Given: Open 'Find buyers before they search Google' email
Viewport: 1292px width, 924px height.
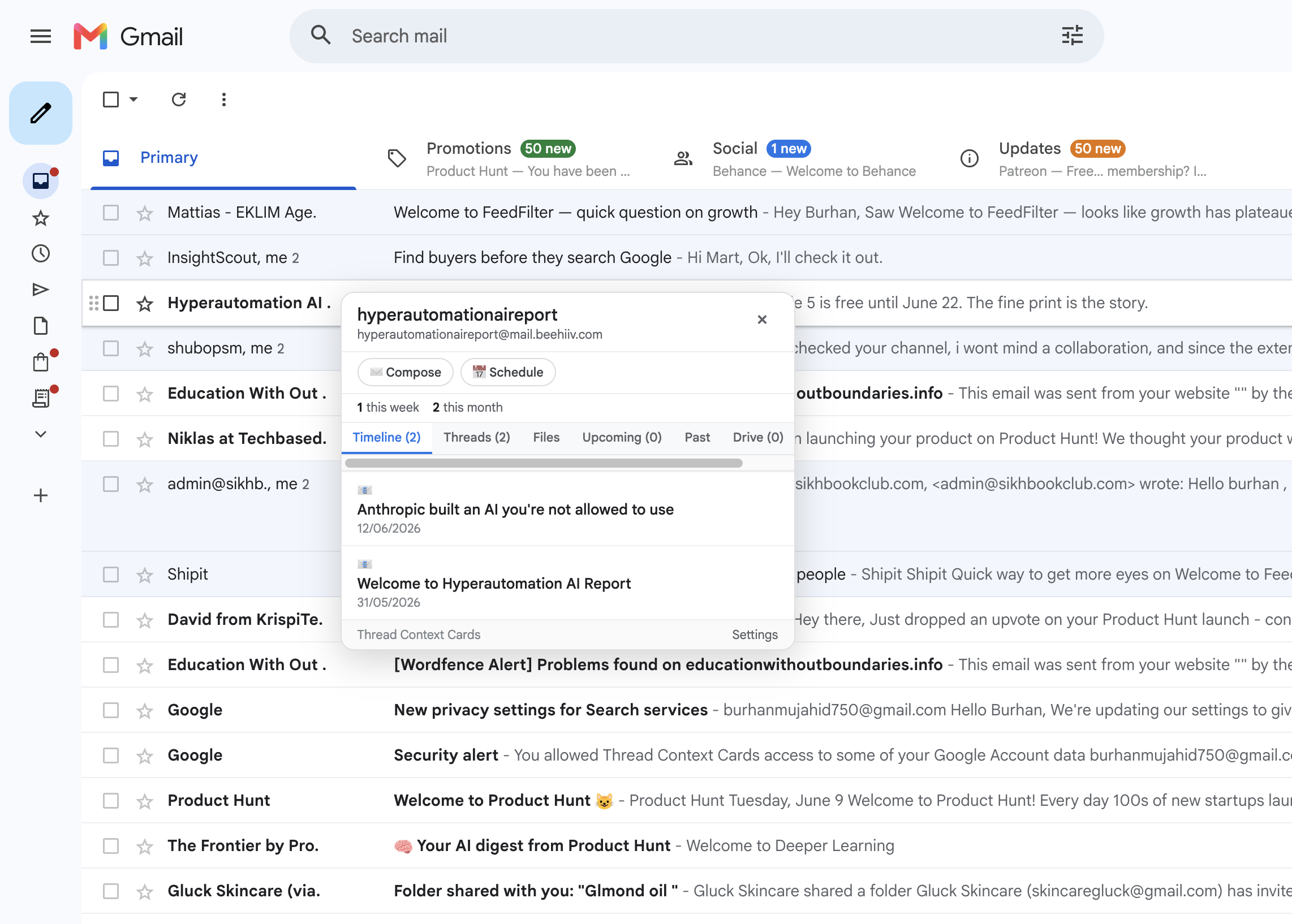Looking at the screenshot, I should (x=686, y=258).
